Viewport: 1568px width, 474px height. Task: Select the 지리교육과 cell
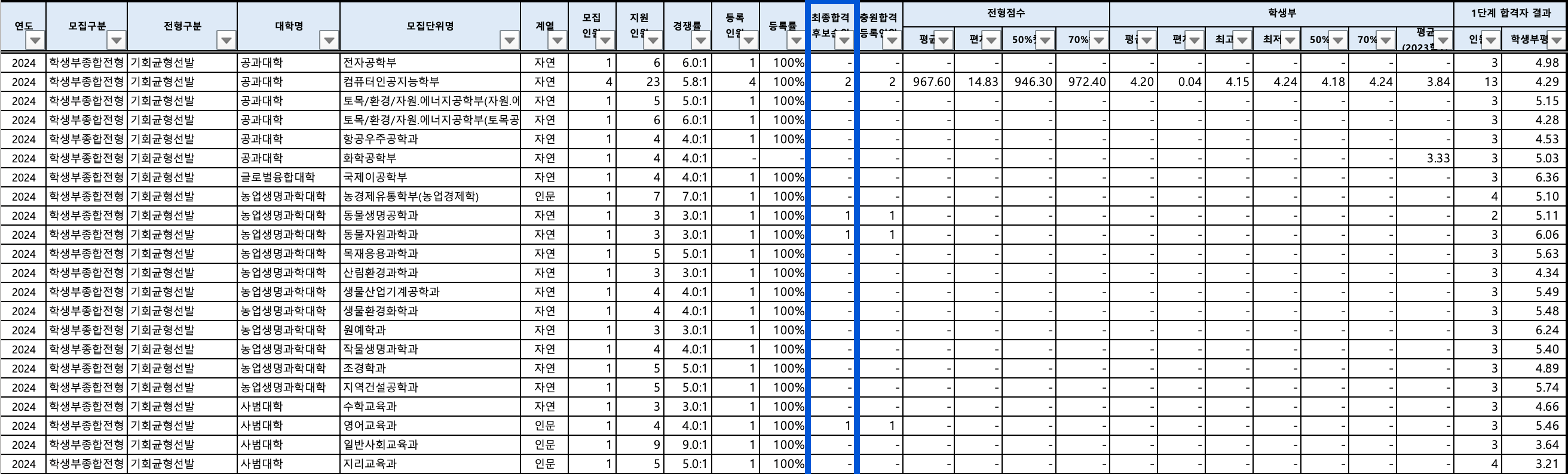click(430, 464)
